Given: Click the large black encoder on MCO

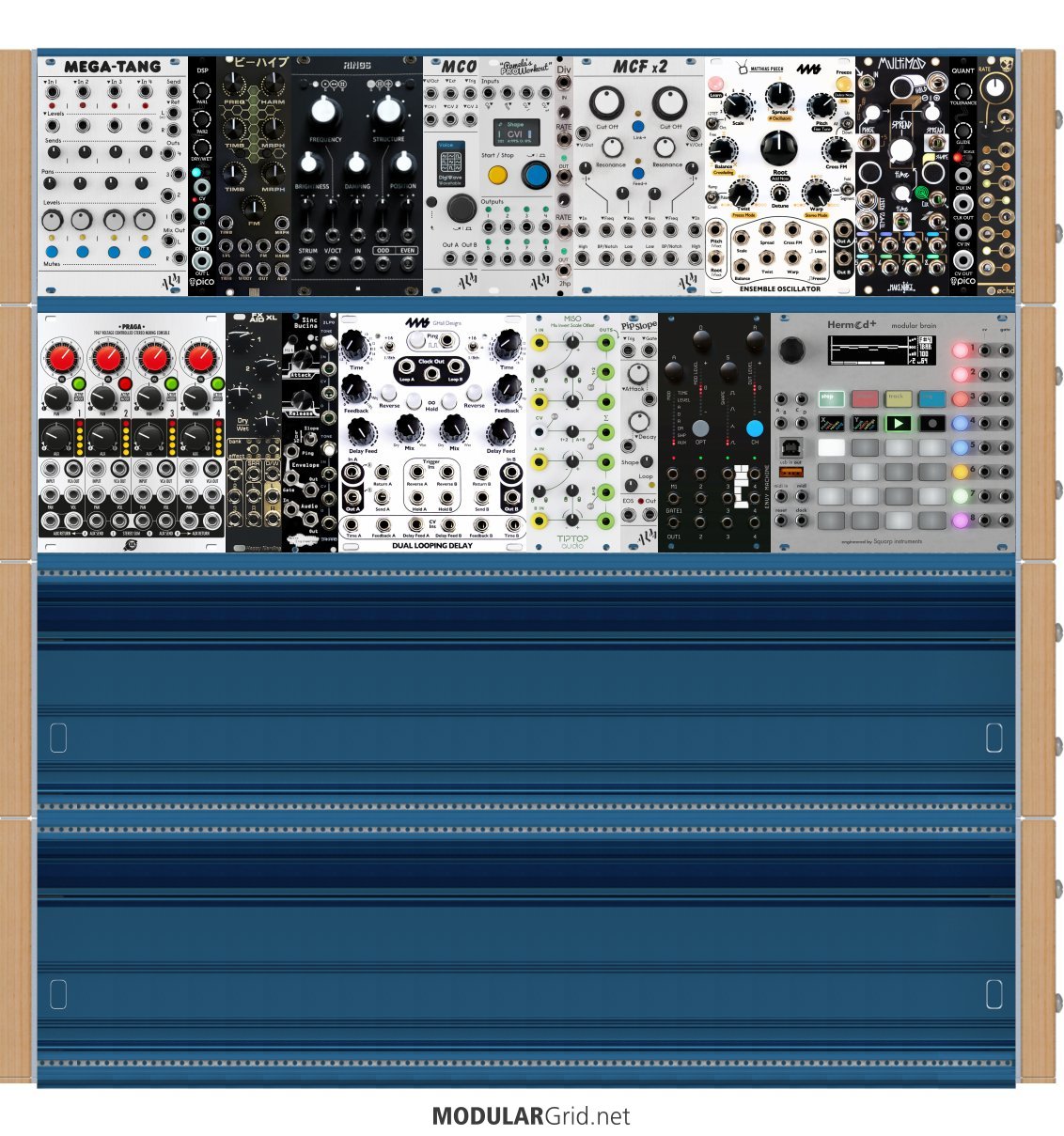Looking at the screenshot, I should click(461, 208).
